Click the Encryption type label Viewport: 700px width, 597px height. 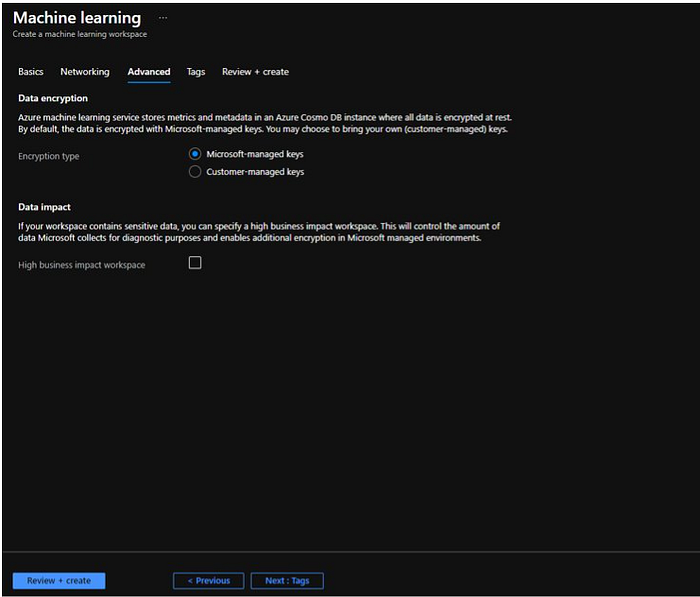49,156
